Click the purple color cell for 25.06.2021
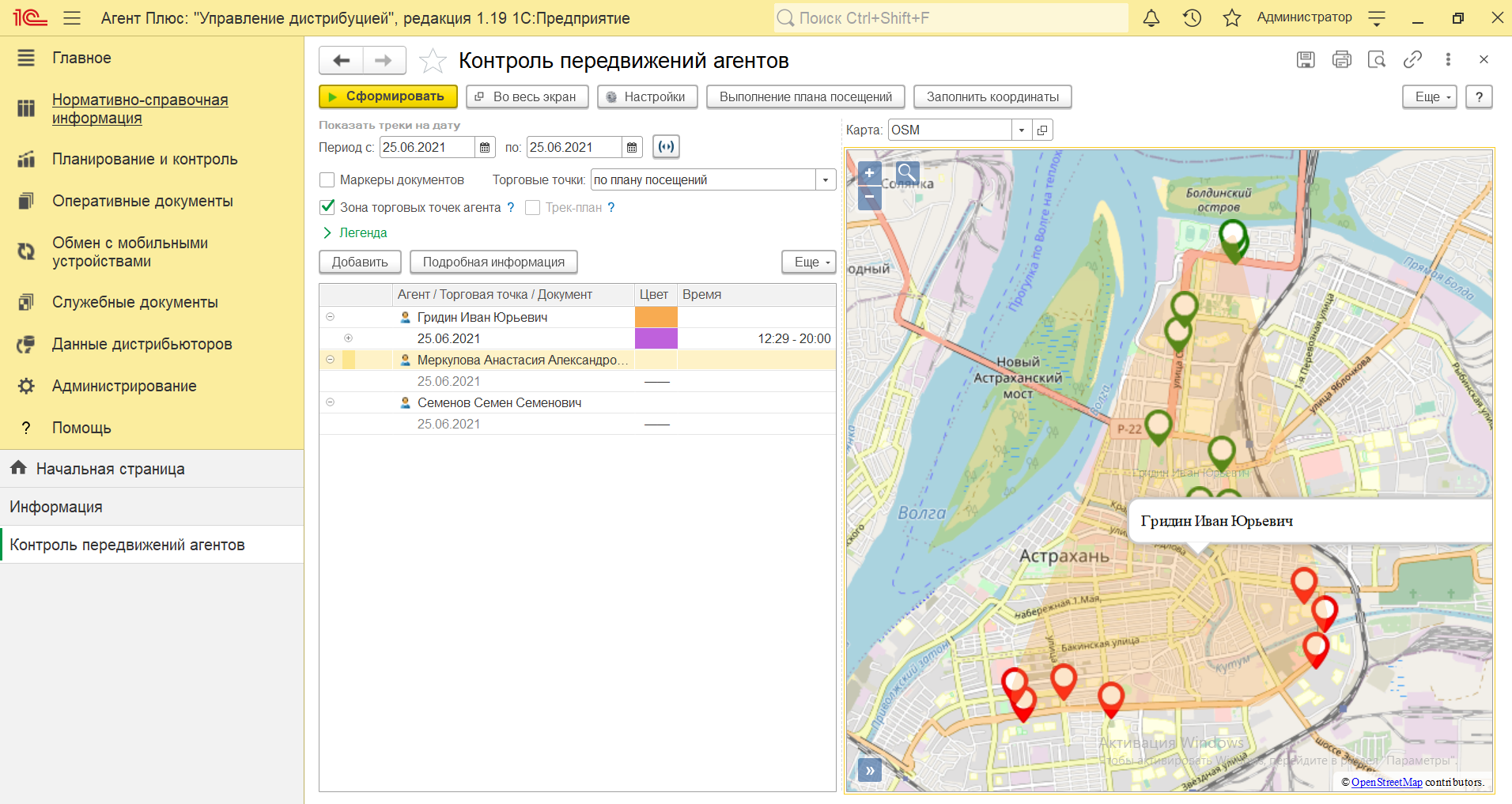The image size is (1512, 804). [656, 338]
